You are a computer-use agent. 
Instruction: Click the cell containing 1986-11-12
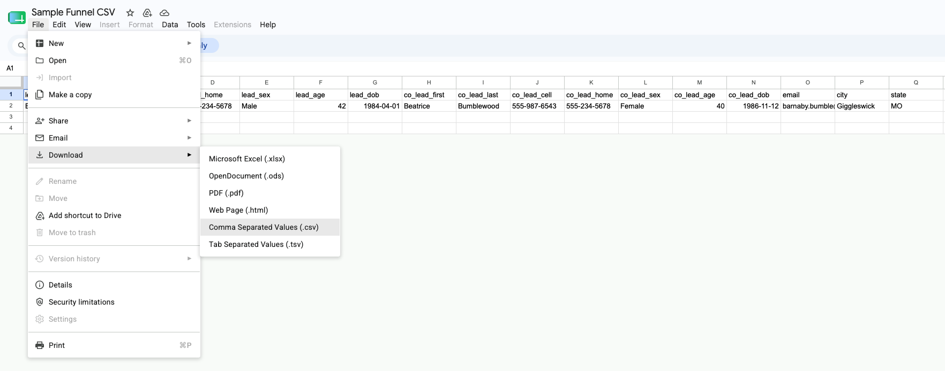pyautogui.click(x=753, y=106)
